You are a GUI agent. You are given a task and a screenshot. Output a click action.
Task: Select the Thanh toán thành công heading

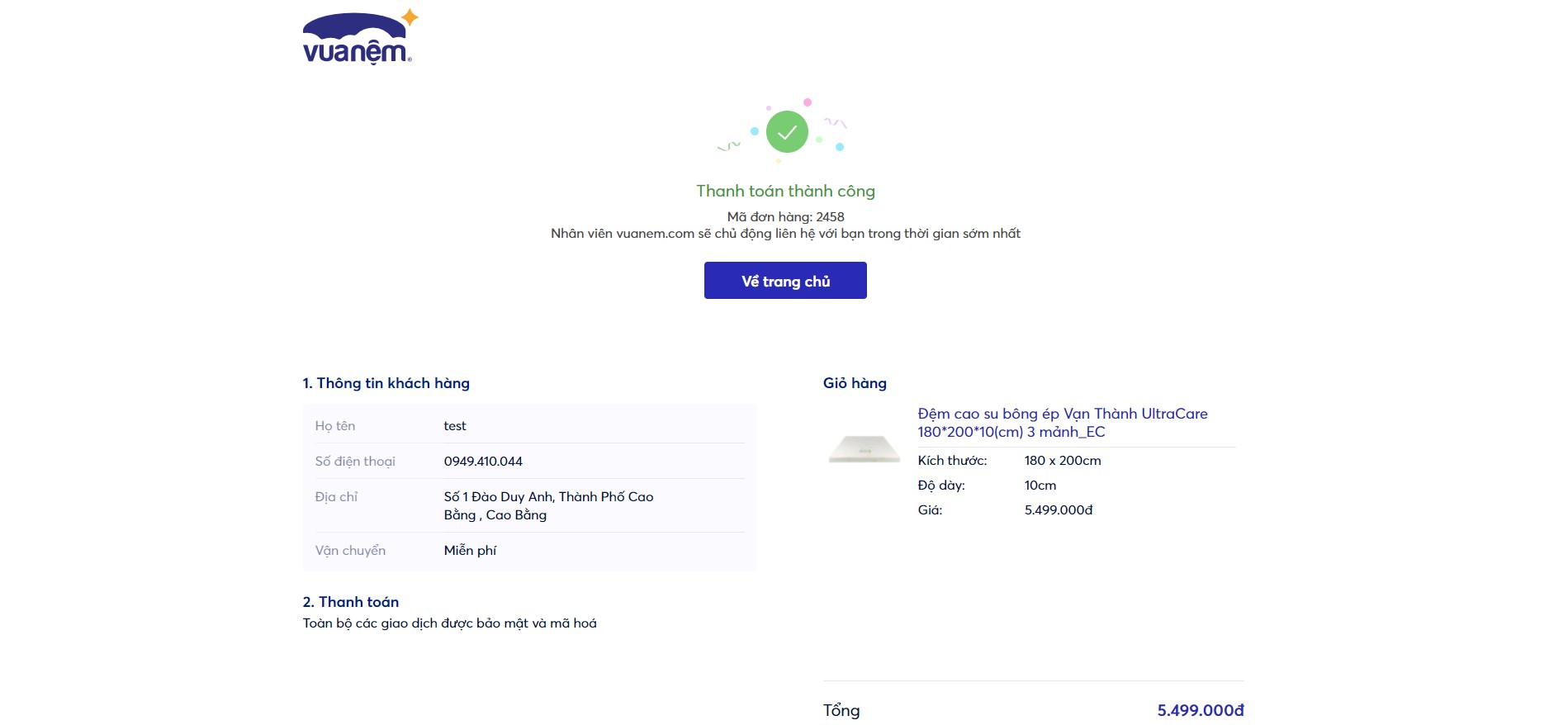(x=785, y=191)
